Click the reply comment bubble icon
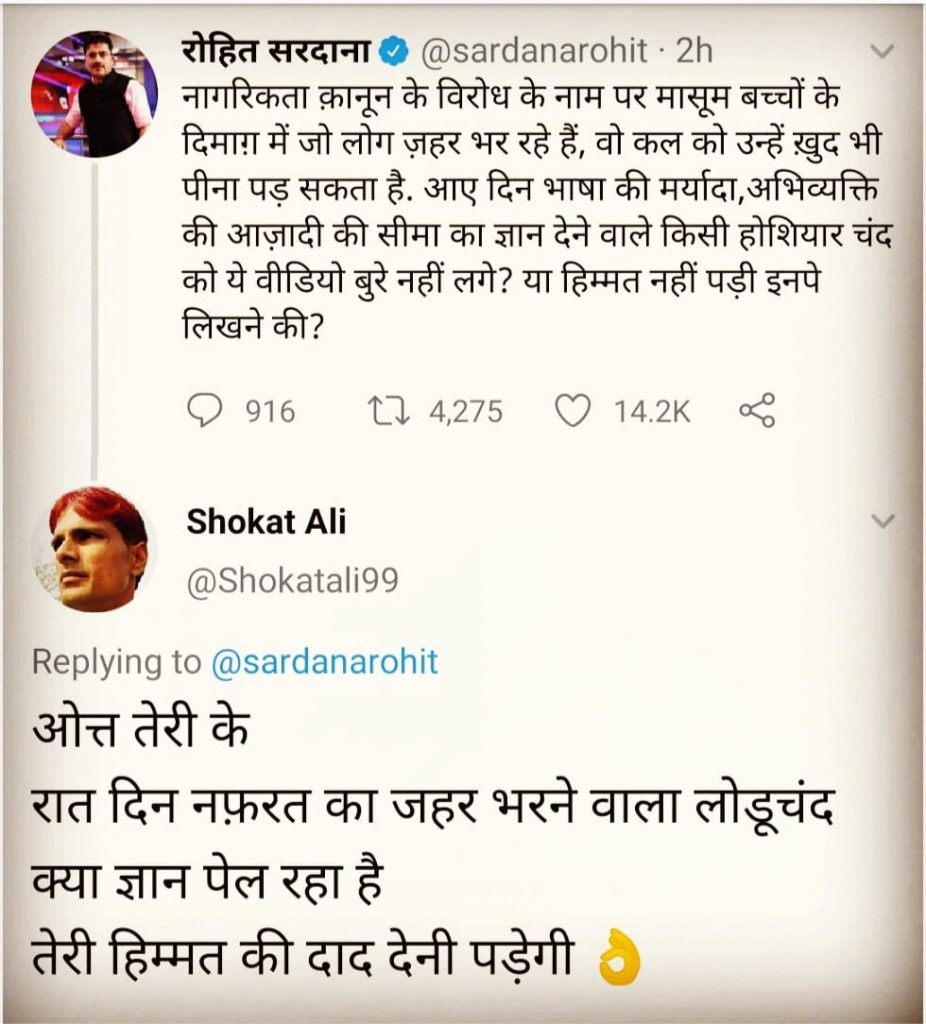Screen dimensions: 926x1024 204,411
